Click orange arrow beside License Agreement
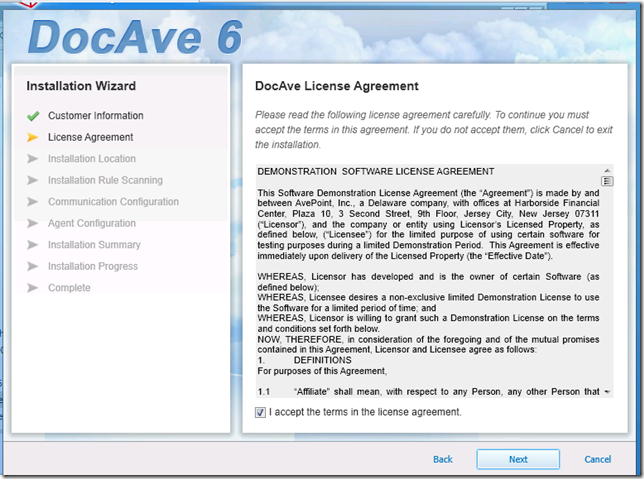The height and width of the screenshot is (479, 644). click(32, 137)
